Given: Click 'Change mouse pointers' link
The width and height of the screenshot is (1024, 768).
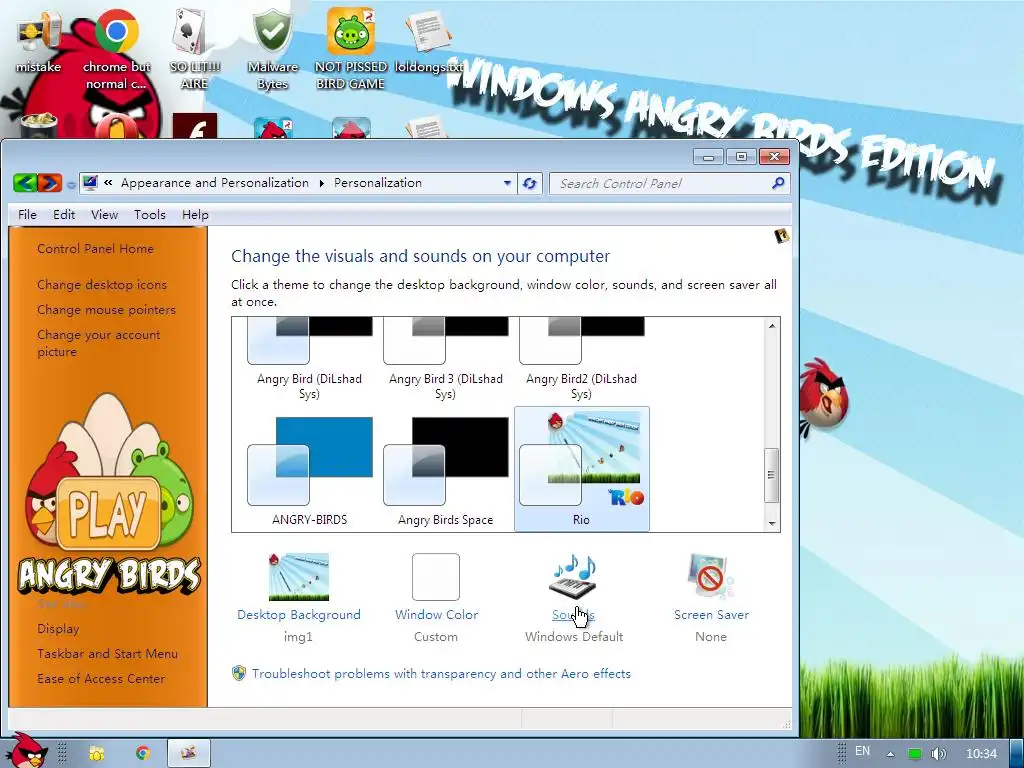Looking at the screenshot, I should (x=106, y=310).
